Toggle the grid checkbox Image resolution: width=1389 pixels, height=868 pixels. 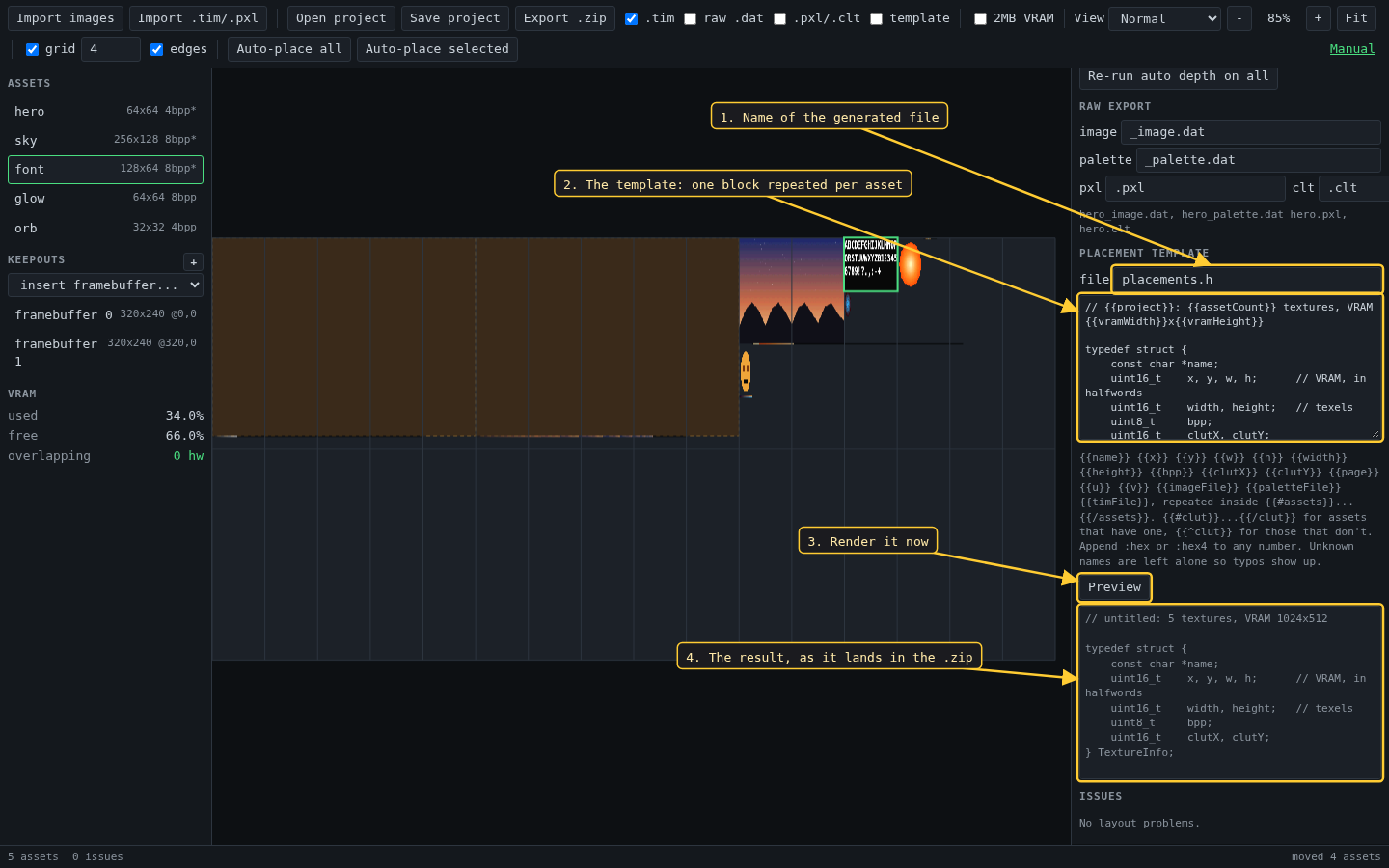pyautogui.click(x=32, y=49)
